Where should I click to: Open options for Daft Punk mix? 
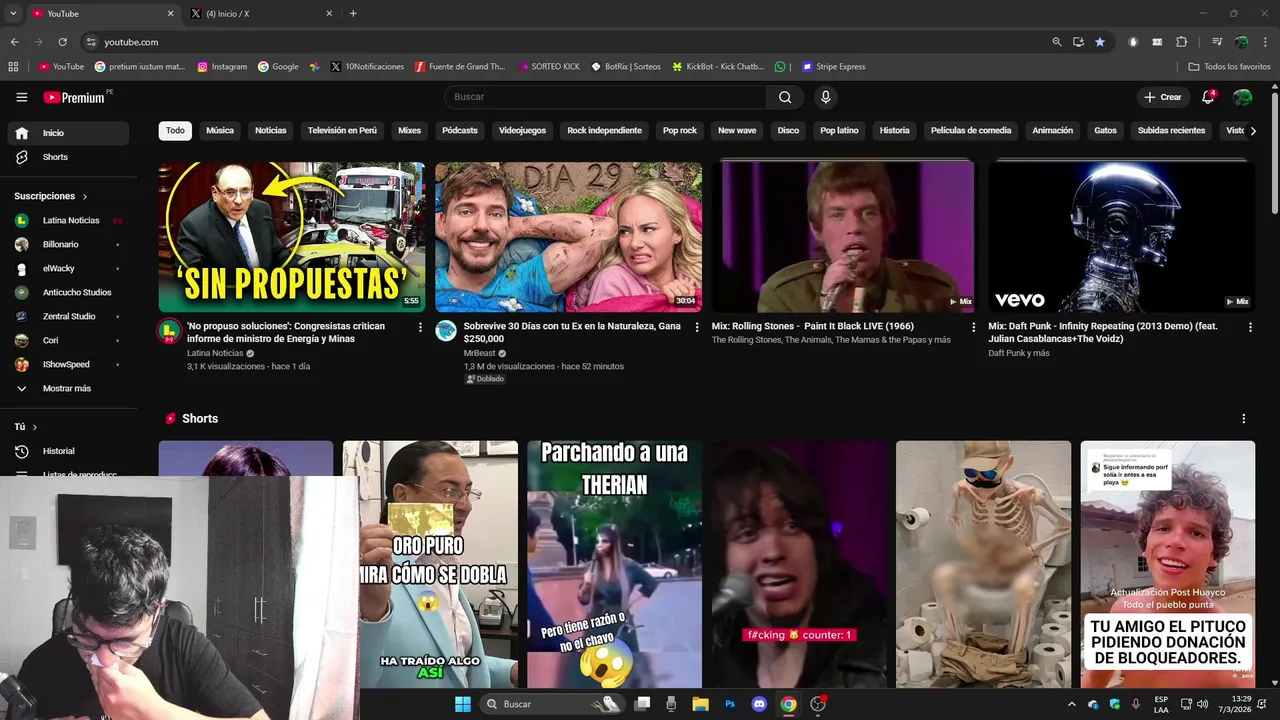[x=1250, y=327]
